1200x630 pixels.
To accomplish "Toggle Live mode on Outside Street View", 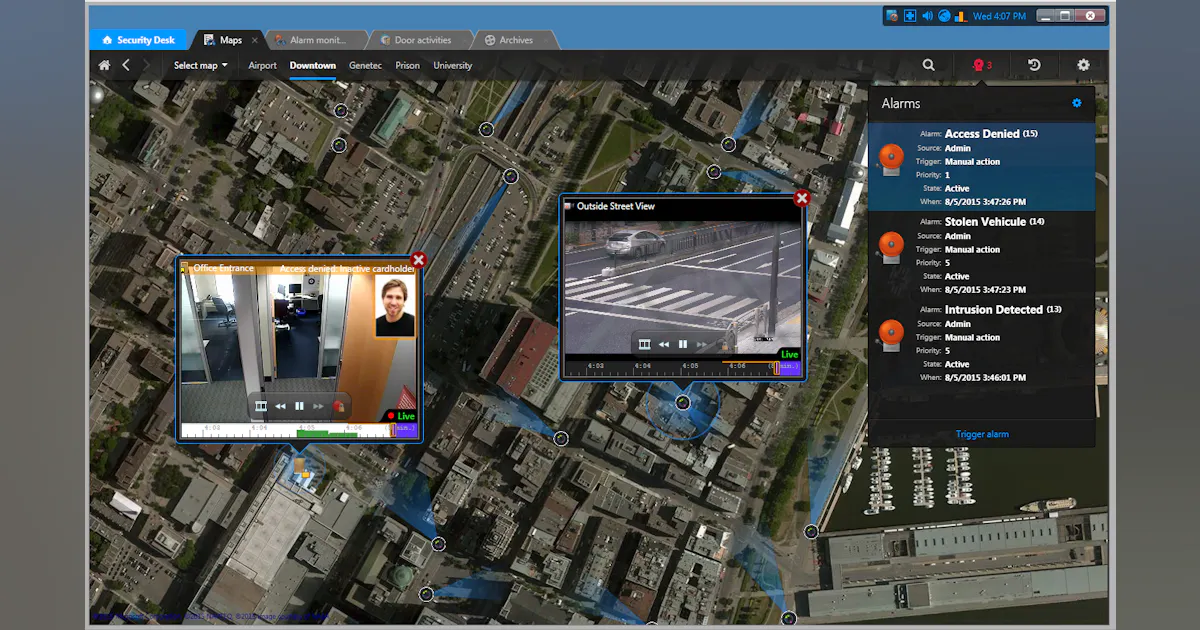I will (x=790, y=354).
